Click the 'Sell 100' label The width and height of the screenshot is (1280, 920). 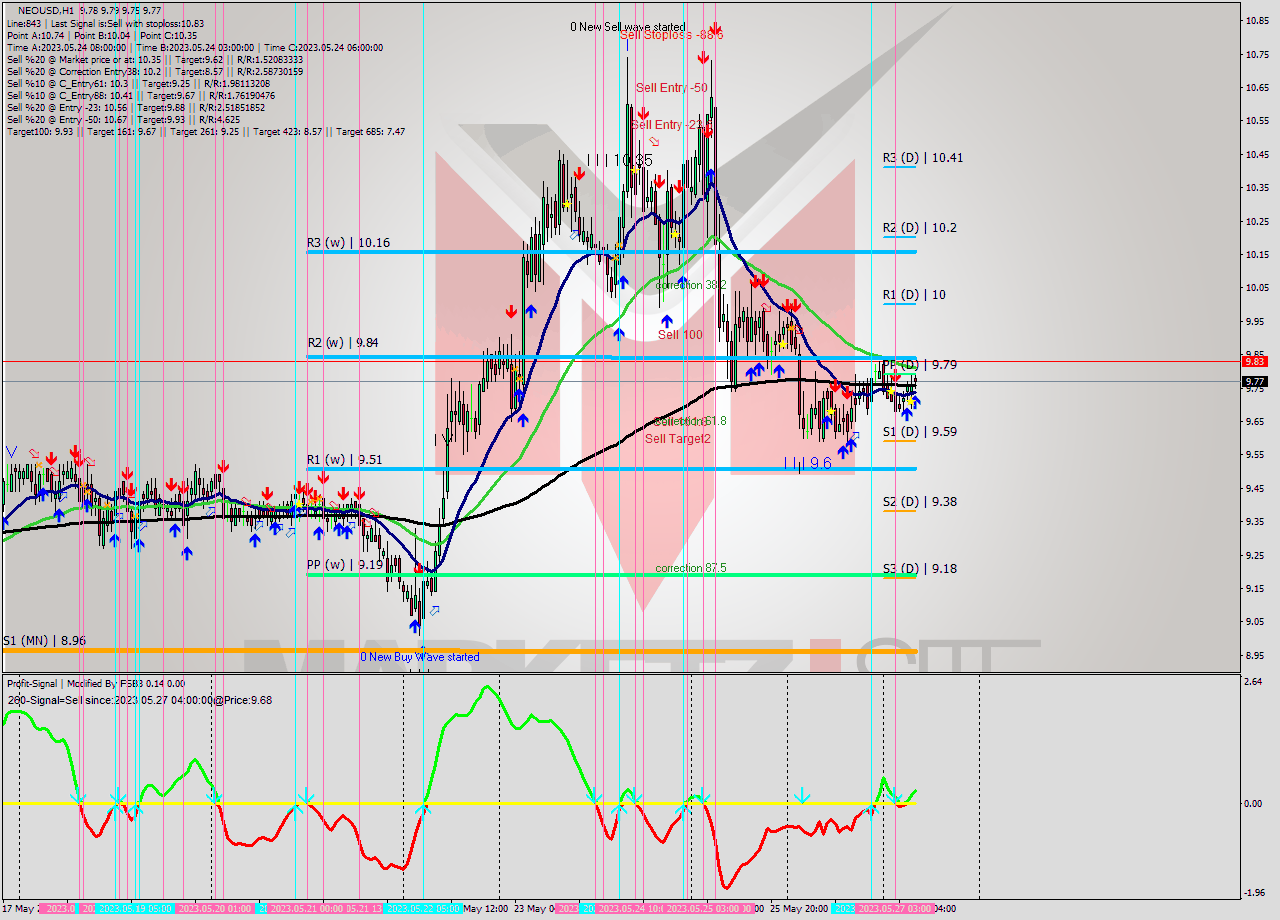point(680,335)
